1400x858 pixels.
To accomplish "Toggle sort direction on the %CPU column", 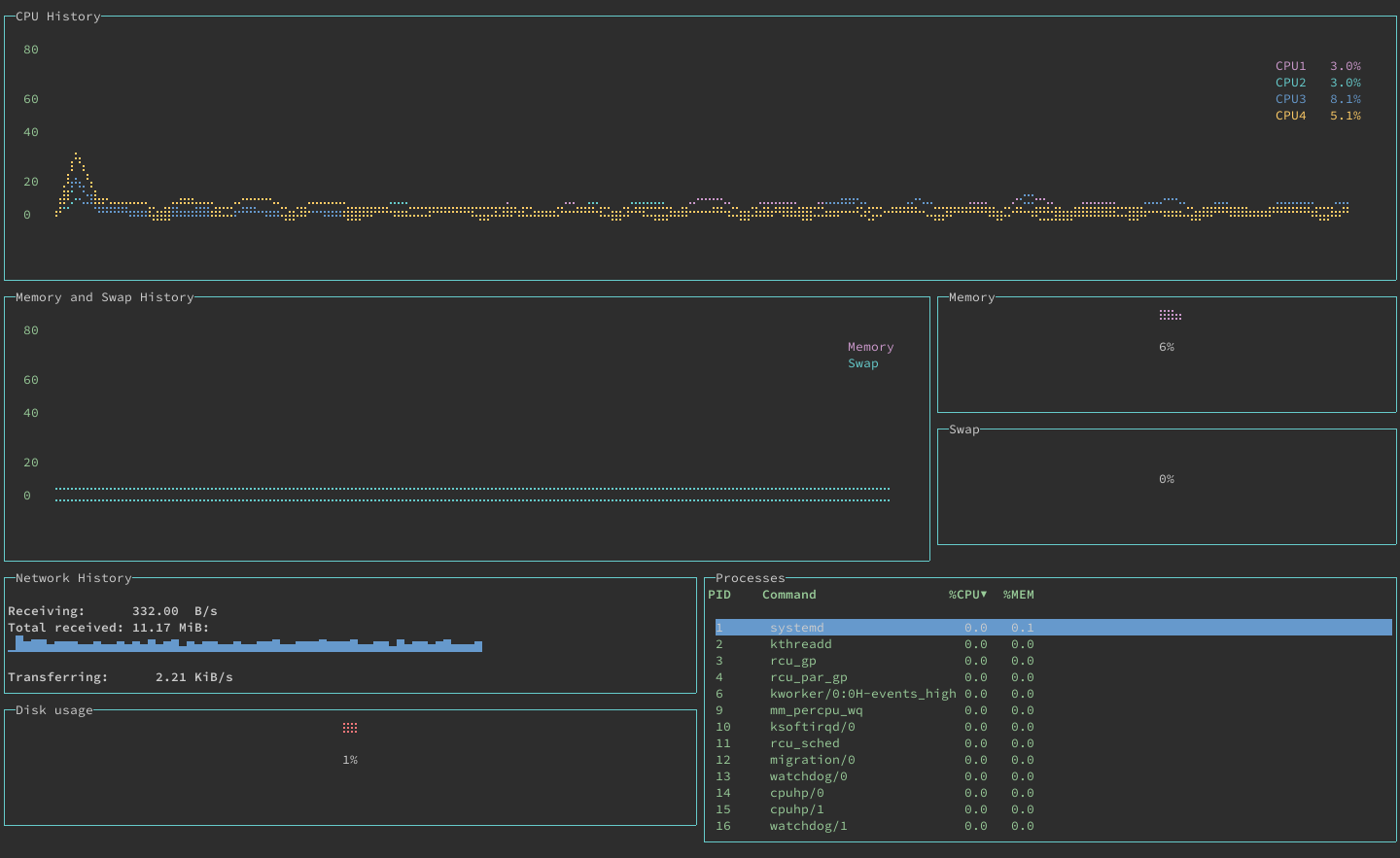I will tap(966, 594).
